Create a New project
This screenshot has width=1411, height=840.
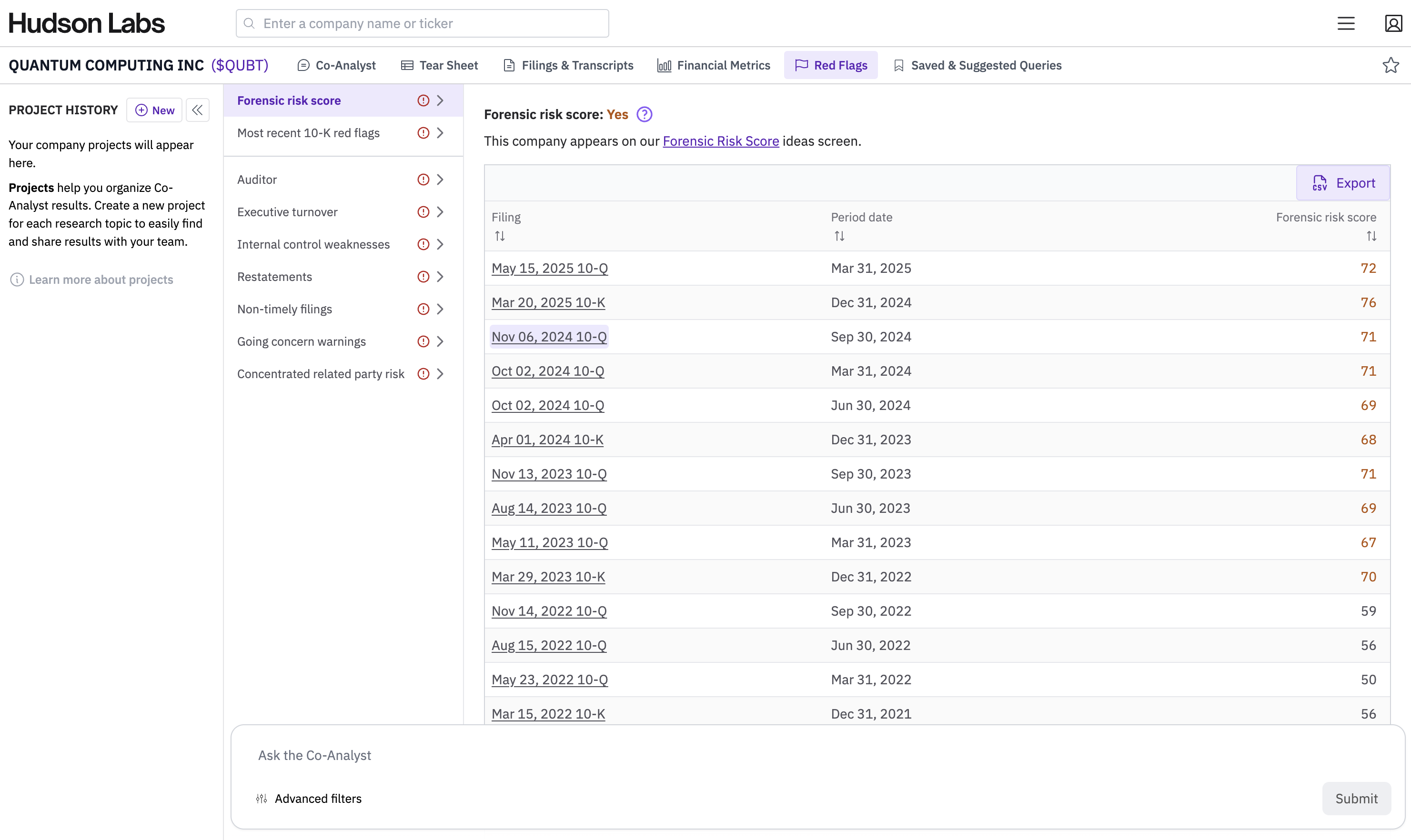[154, 110]
